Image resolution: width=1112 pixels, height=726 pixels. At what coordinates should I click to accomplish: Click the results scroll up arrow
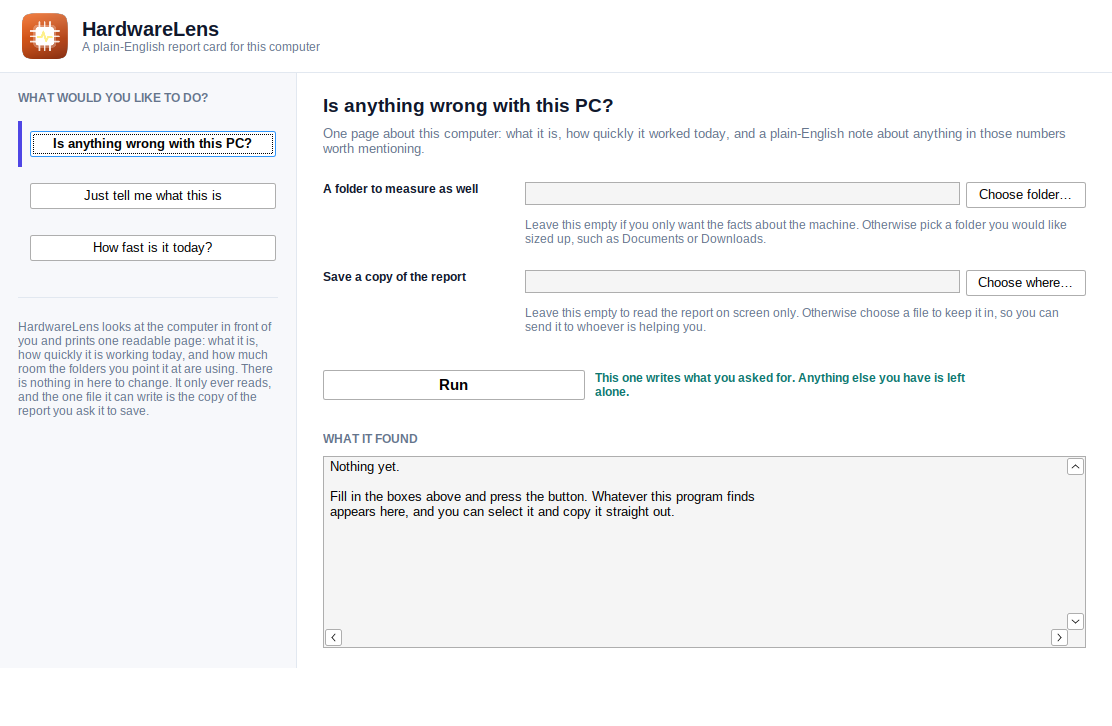1075,467
